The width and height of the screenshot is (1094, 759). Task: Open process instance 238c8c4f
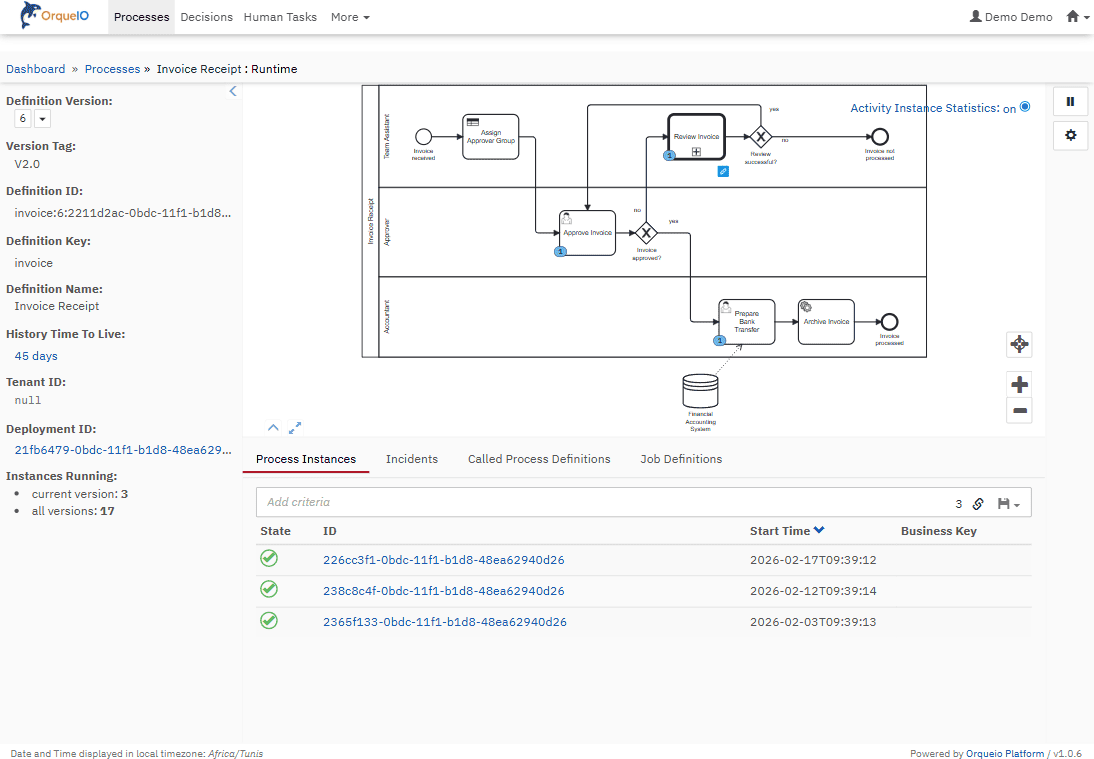444,591
